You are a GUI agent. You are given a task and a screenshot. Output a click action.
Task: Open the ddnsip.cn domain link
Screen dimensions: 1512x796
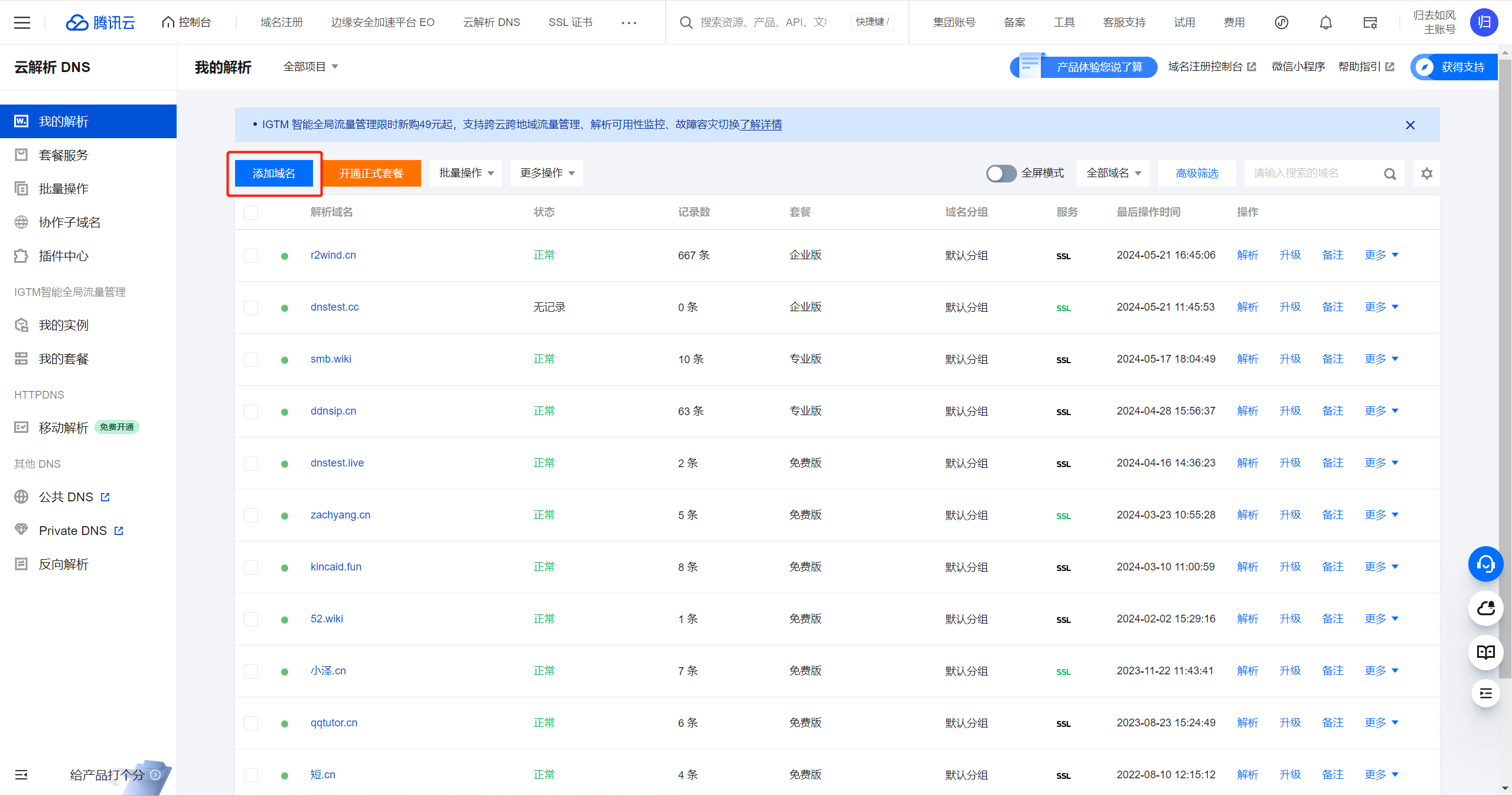click(x=333, y=411)
